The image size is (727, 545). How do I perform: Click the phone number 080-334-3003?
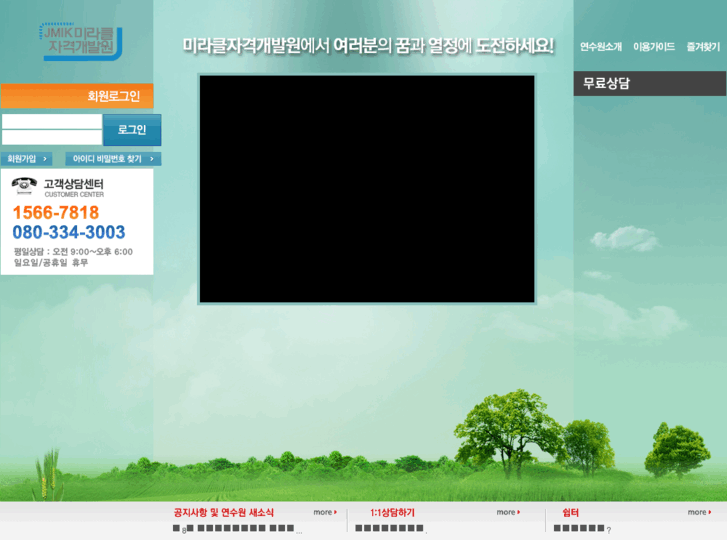tap(69, 232)
